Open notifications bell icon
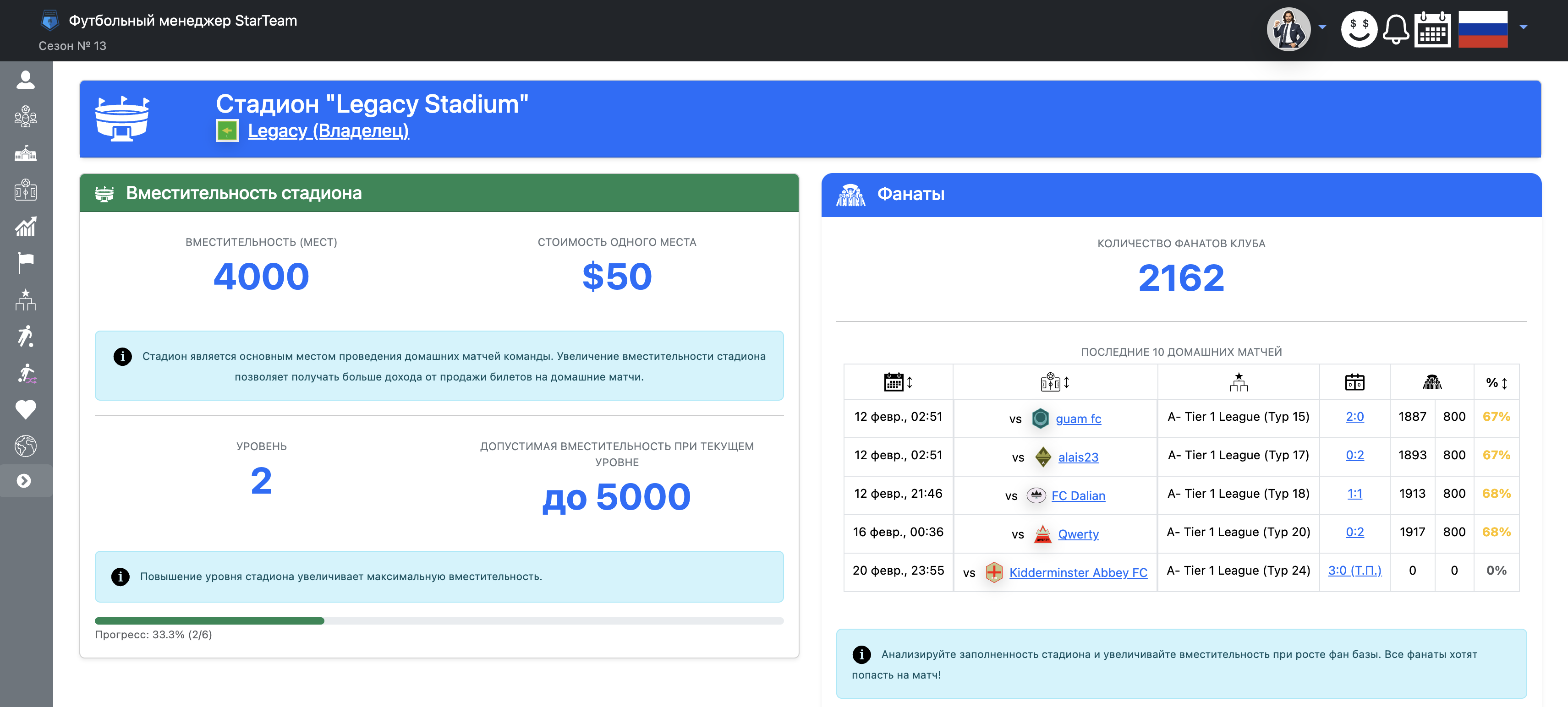 tap(1395, 29)
